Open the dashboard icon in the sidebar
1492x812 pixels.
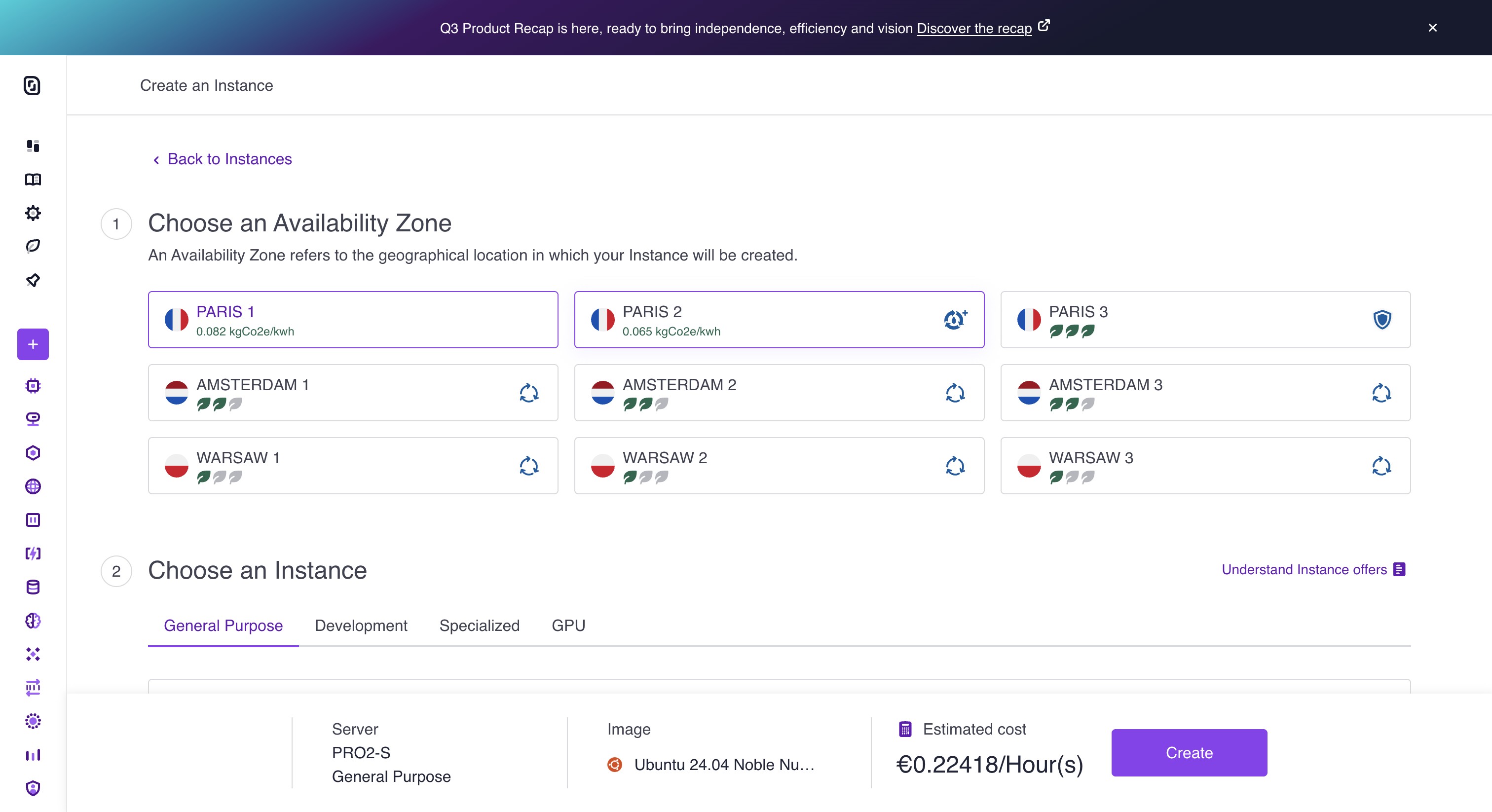click(x=33, y=146)
